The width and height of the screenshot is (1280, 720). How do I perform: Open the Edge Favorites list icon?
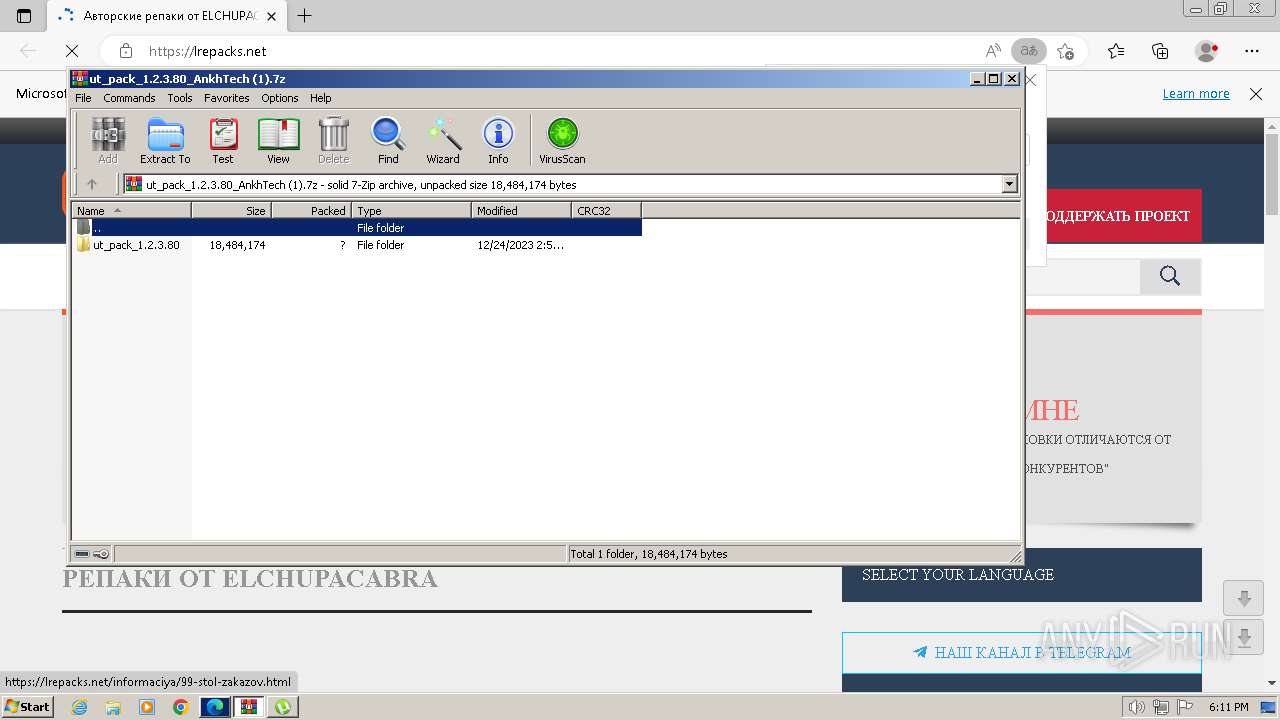[x=1116, y=51]
